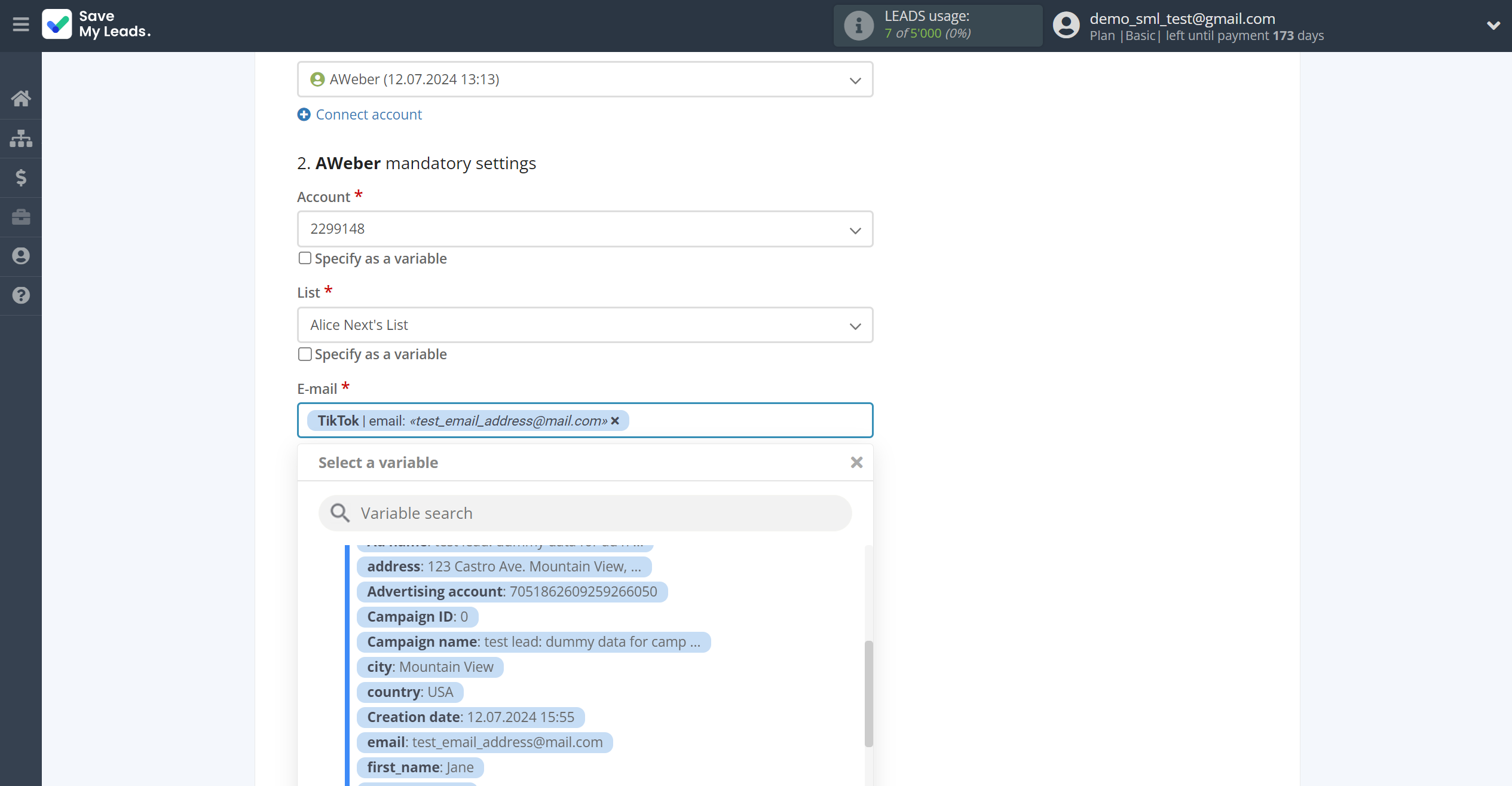Open help question mark icon
Viewport: 1512px width, 786px height.
pyautogui.click(x=21, y=295)
